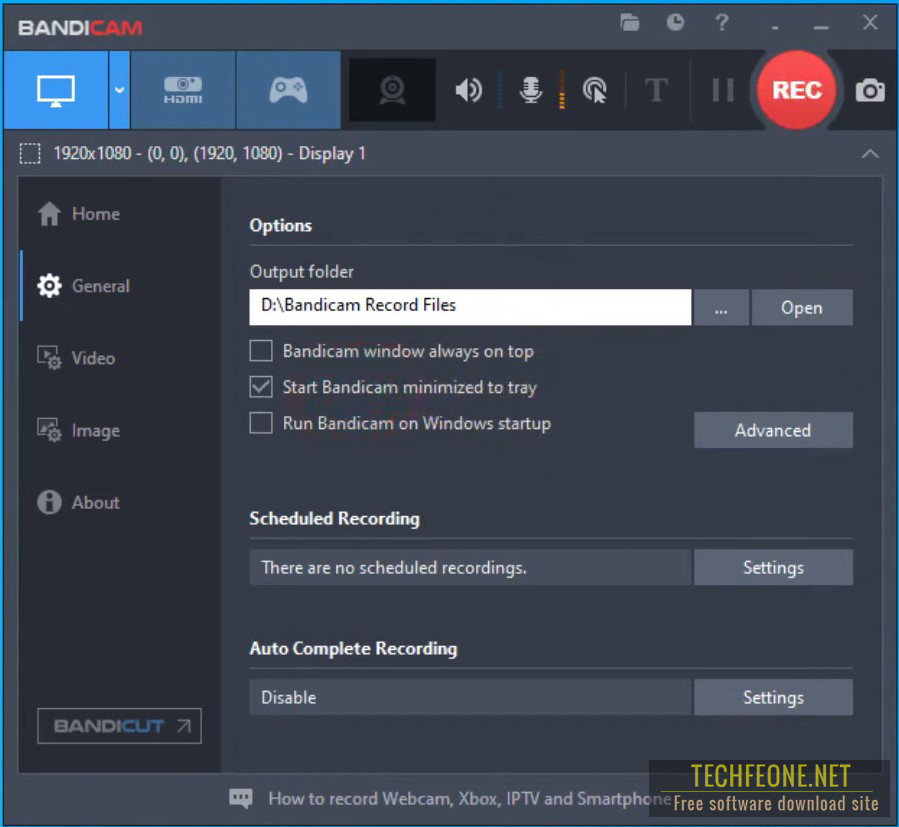Image resolution: width=899 pixels, height=827 pixels.
Task: Browse output folder with the ... button
Action: (721, 307)
